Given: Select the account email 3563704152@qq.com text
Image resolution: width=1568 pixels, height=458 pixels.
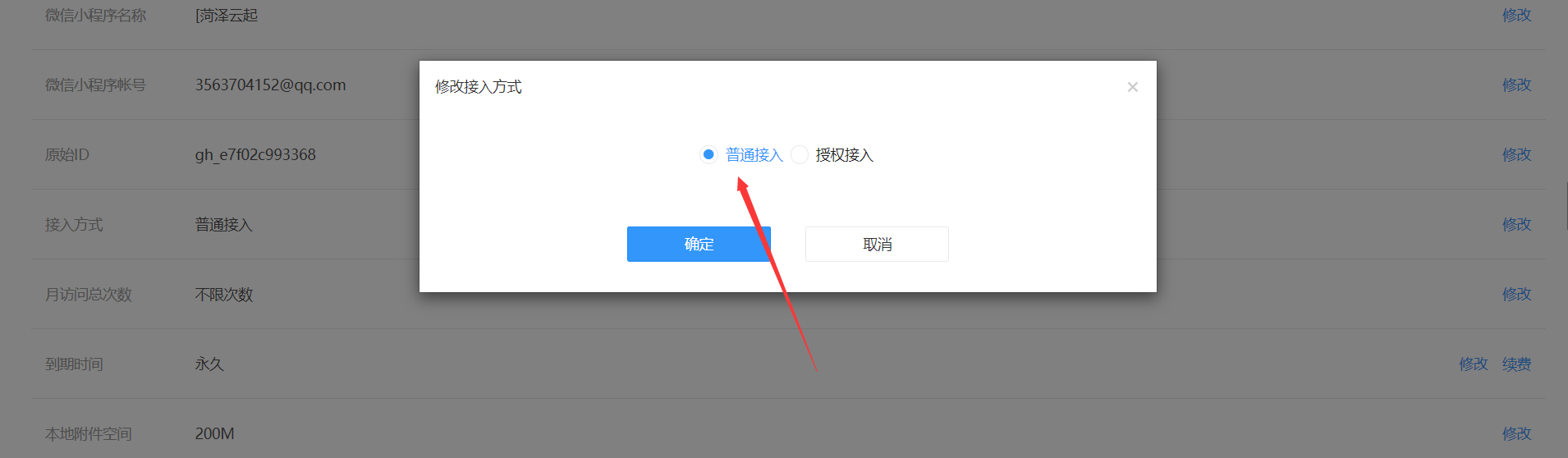Looking at the screenshot, I should click(x=270, y=85).
